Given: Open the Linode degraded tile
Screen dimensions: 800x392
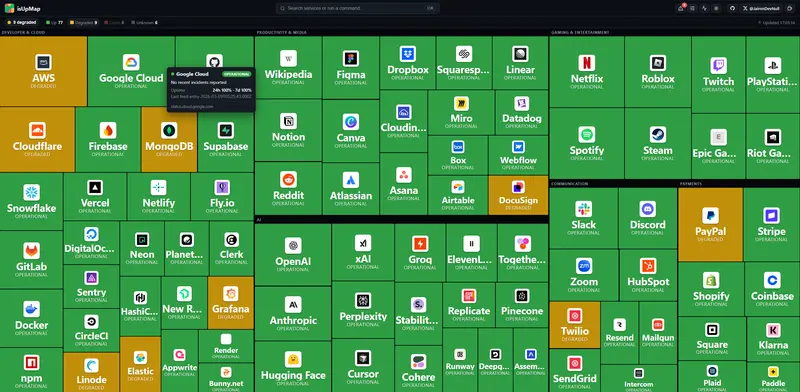Looking at the screenshot, I should click(92, 373).
